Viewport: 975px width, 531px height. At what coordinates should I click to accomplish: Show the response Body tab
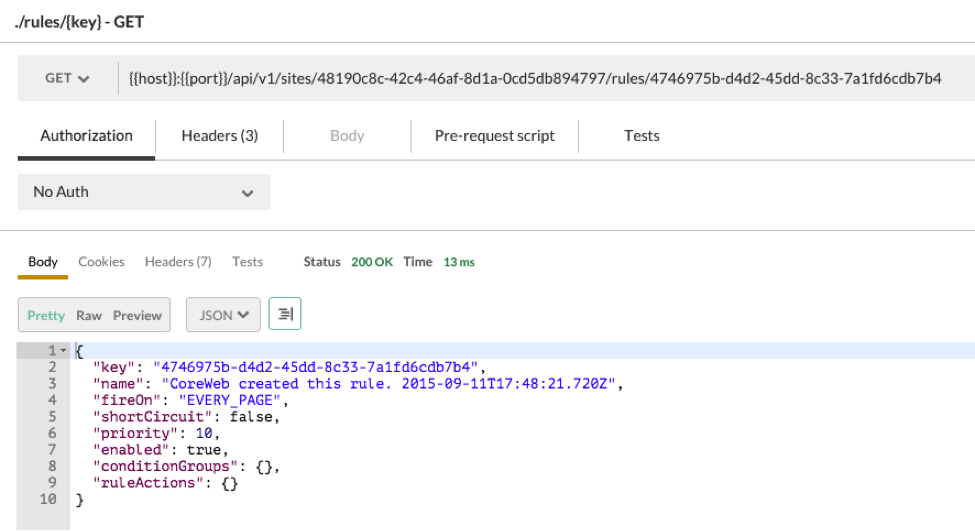43,262
